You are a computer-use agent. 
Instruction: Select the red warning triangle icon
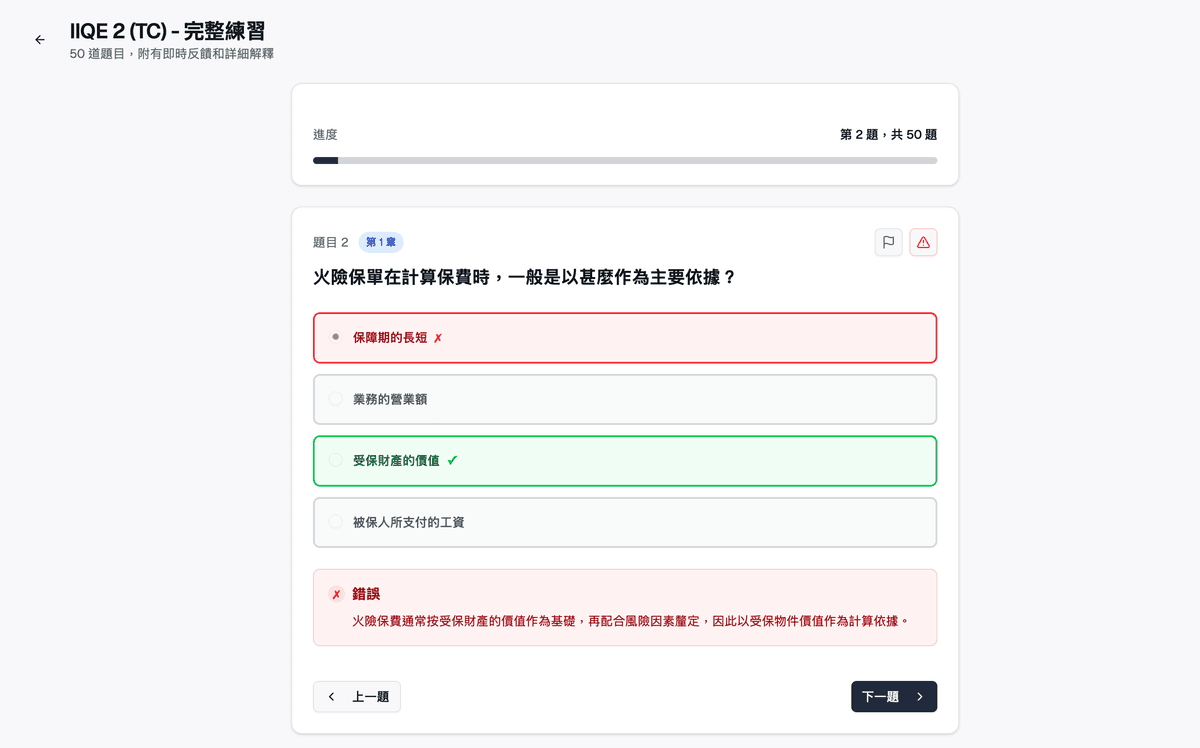923,242
